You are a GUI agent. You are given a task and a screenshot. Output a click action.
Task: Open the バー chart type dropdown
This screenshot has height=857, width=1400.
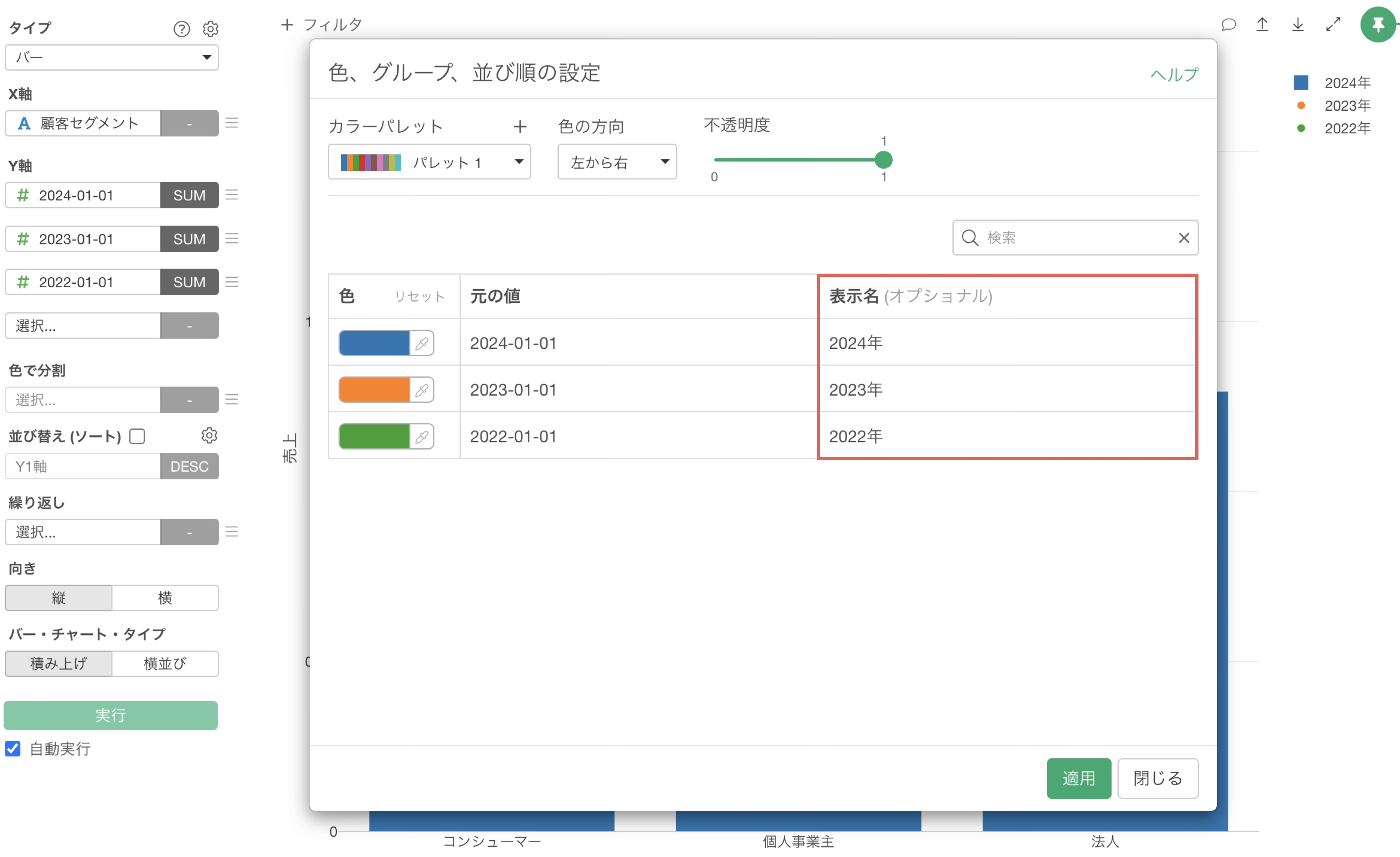[x=112, y=58]
